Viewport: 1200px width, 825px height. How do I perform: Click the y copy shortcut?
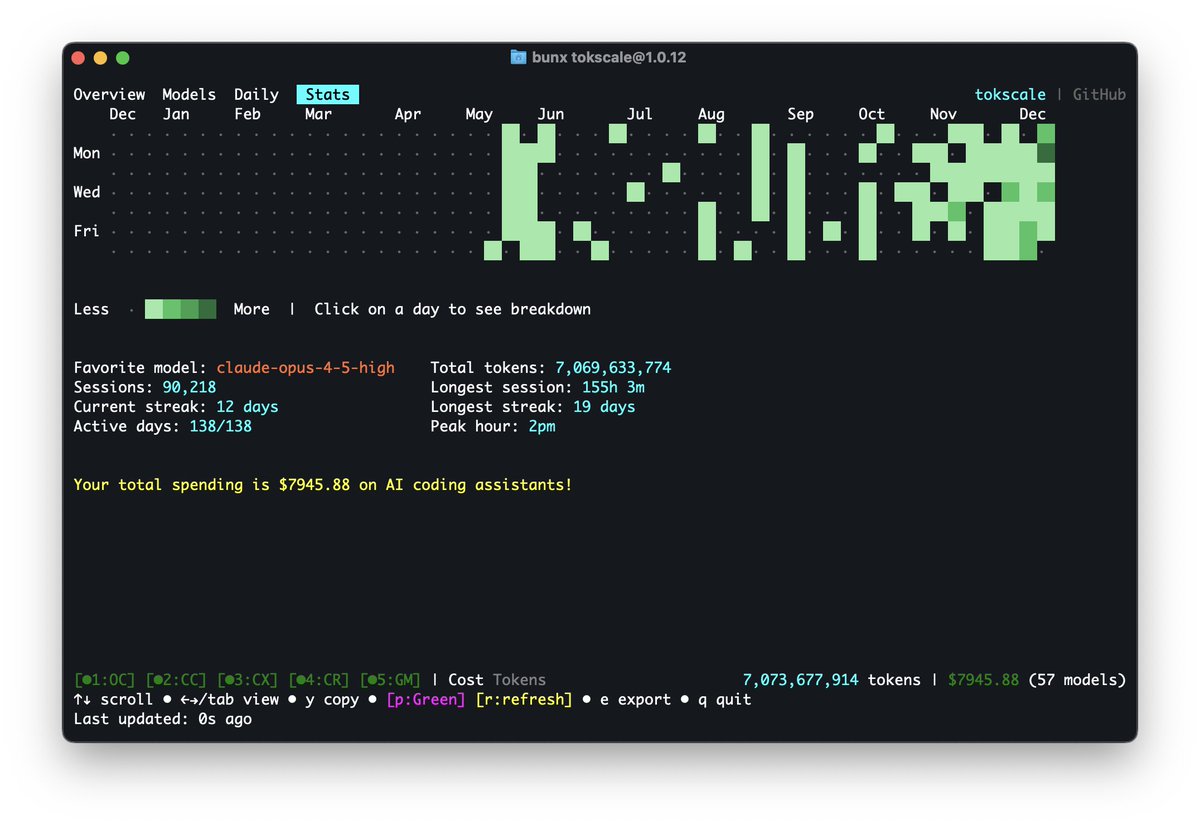point(332,699)
